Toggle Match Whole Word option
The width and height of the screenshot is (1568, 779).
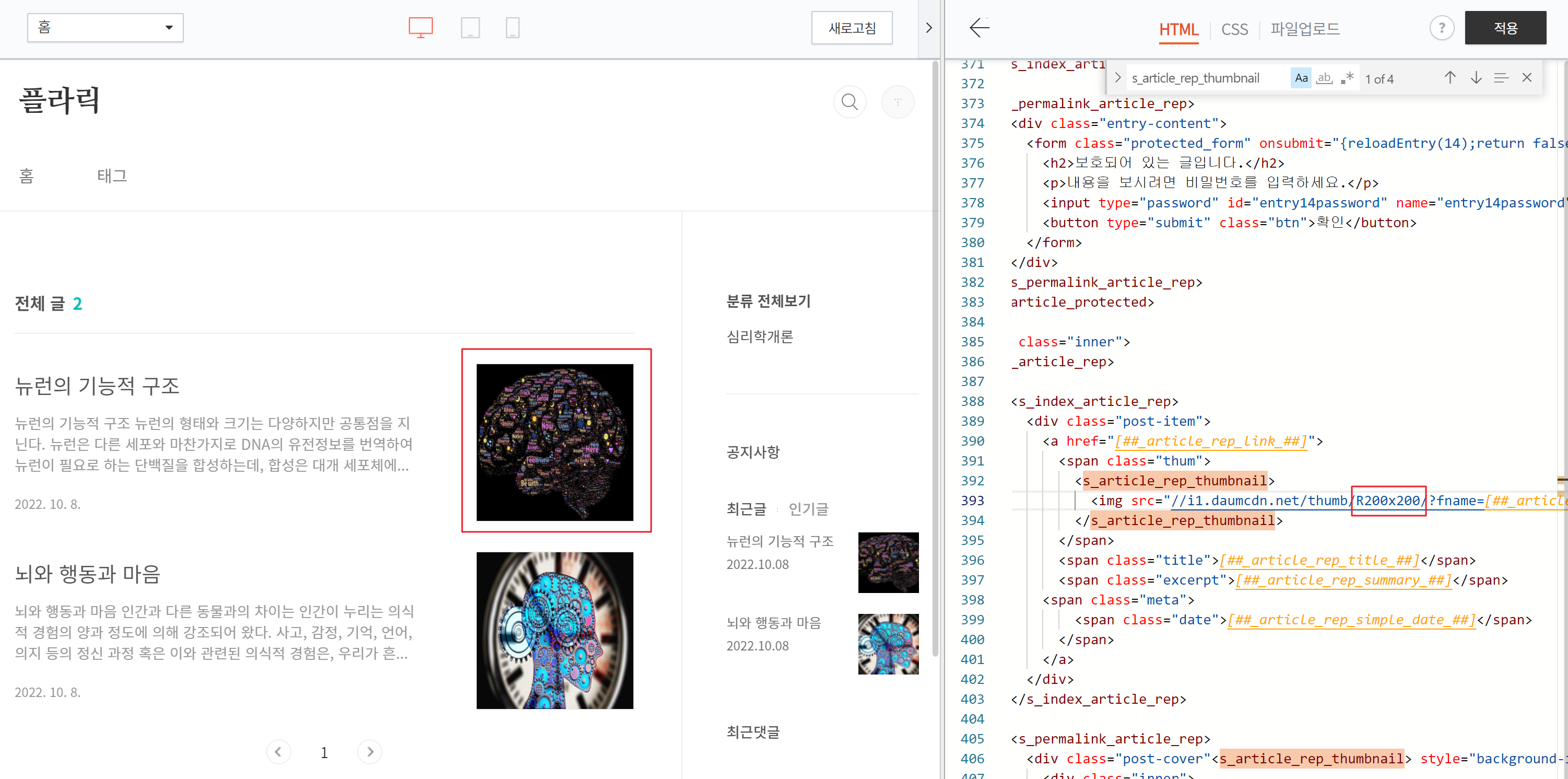click(x=1324, y=78)
